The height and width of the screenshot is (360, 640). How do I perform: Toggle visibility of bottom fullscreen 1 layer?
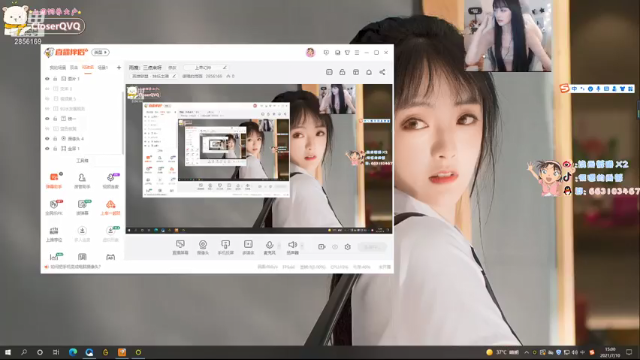coord(47,149)
